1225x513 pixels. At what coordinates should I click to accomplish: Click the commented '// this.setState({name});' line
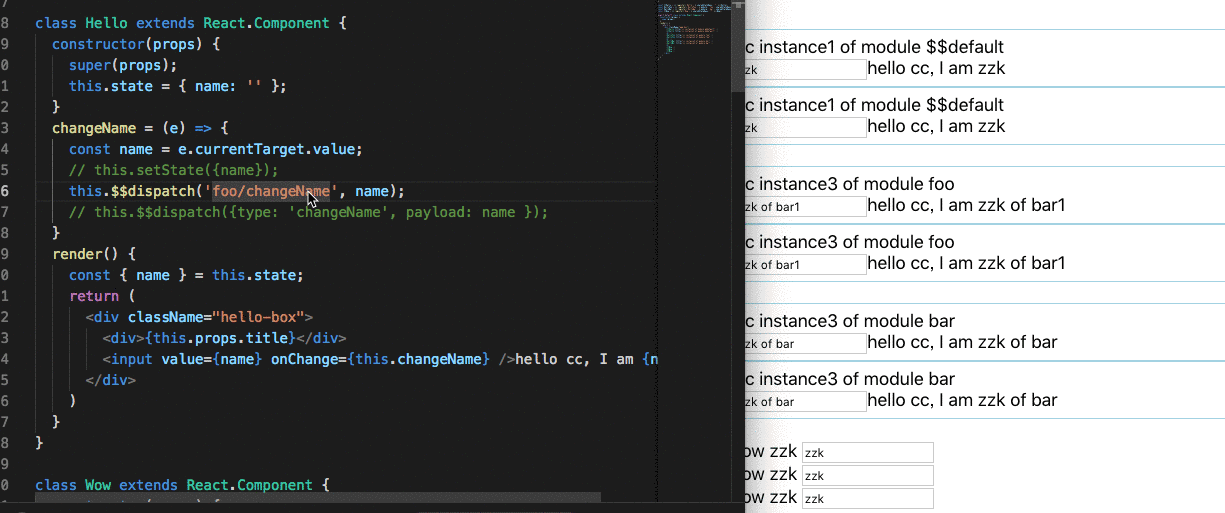[x=174, y=170]
